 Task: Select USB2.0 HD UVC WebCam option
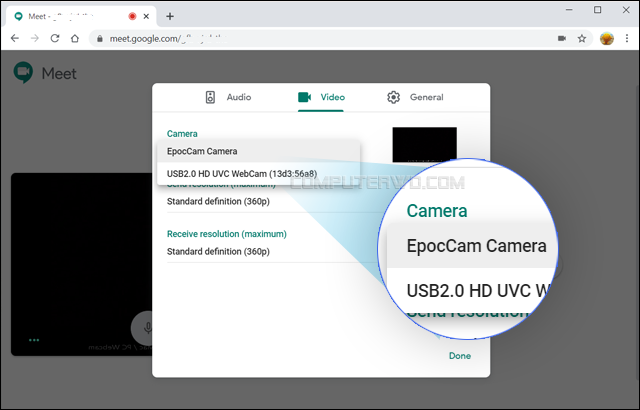pos(258,174)
